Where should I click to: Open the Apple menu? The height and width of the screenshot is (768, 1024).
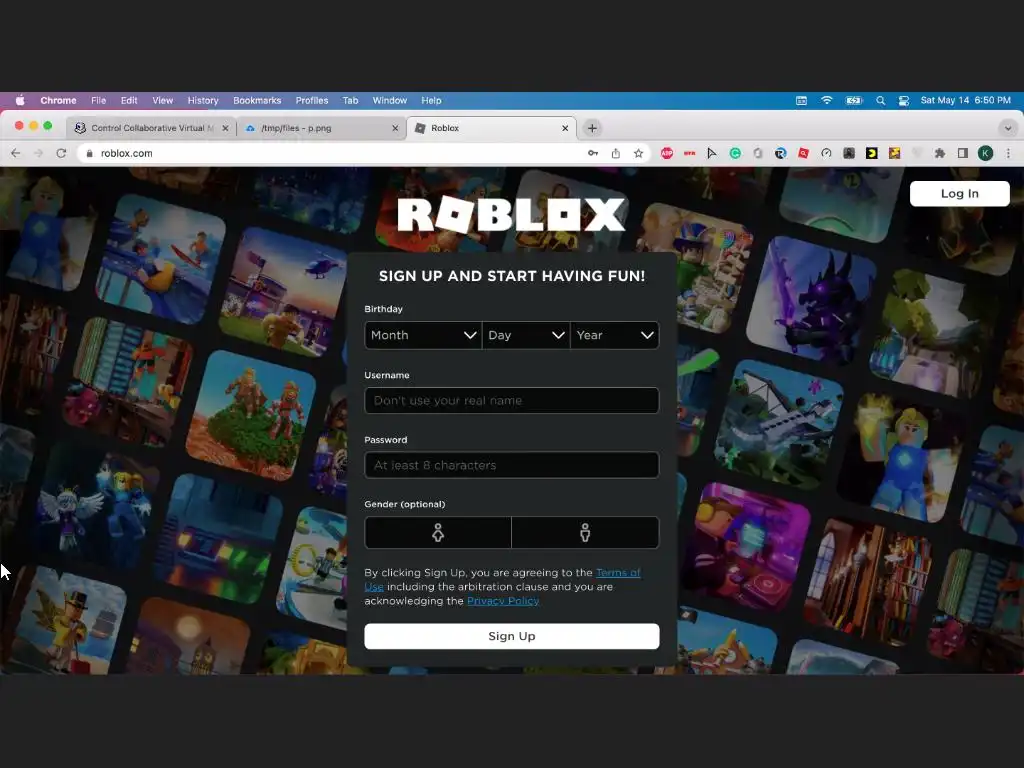click(20, 100)
